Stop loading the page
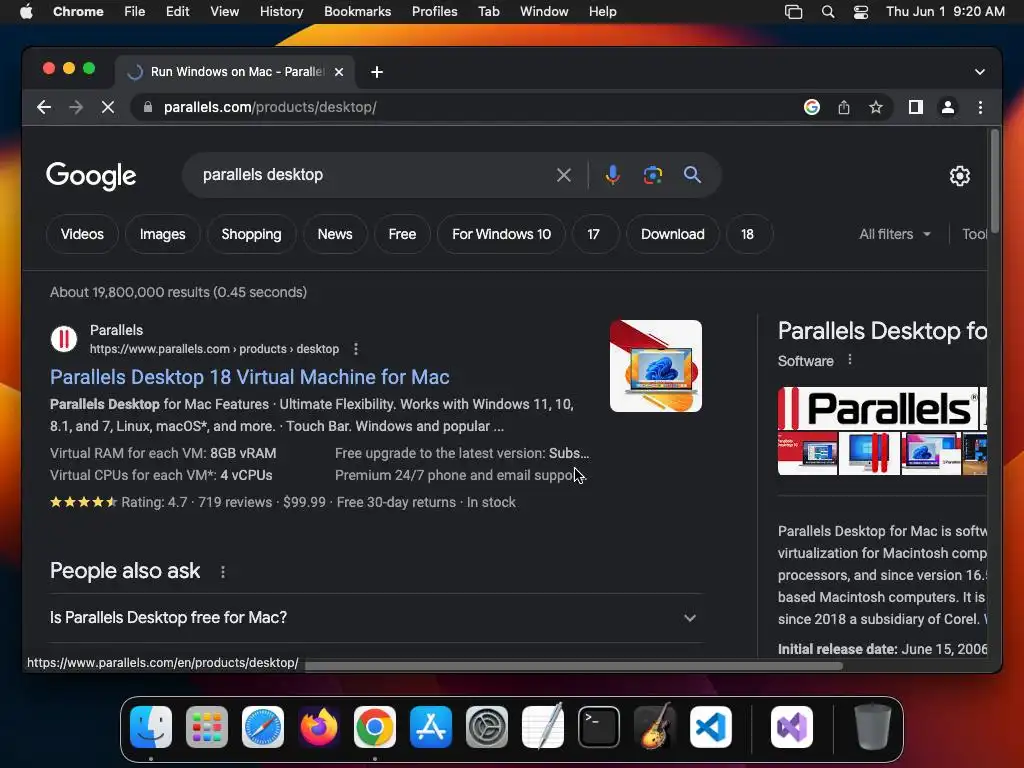 tap(108, 107)
